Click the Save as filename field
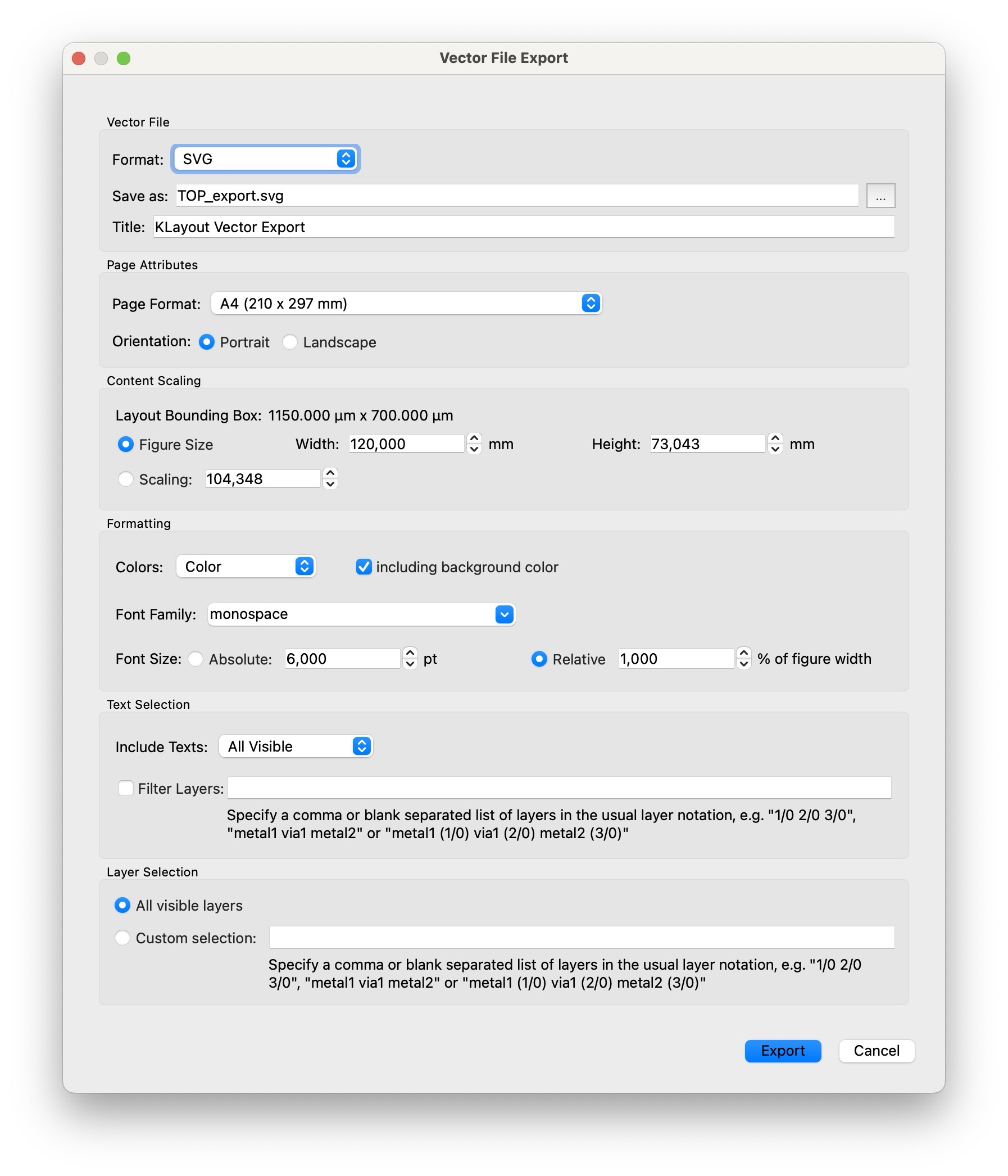Screen dimensions: 1008x1176 point(517,196)
